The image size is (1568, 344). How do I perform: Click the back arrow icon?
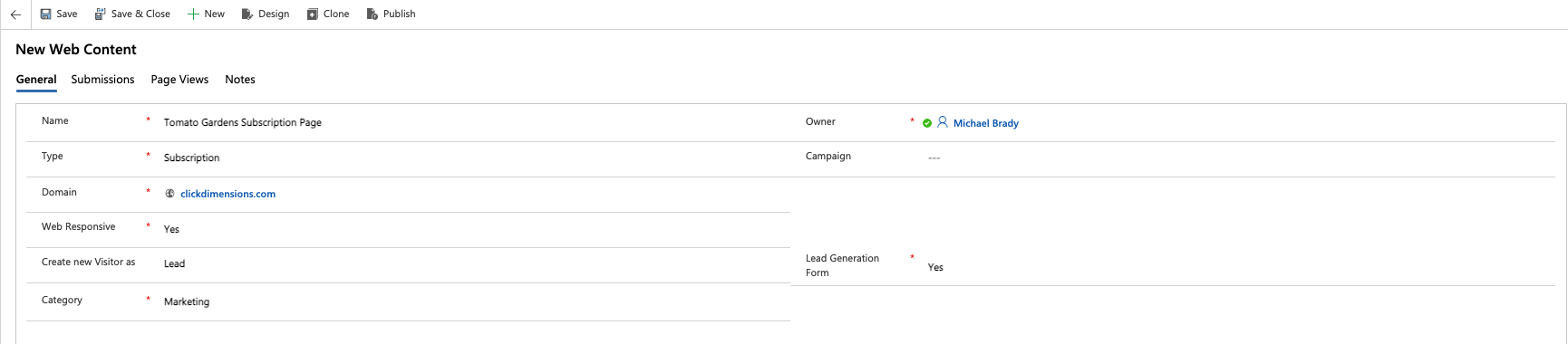[15, 14]
